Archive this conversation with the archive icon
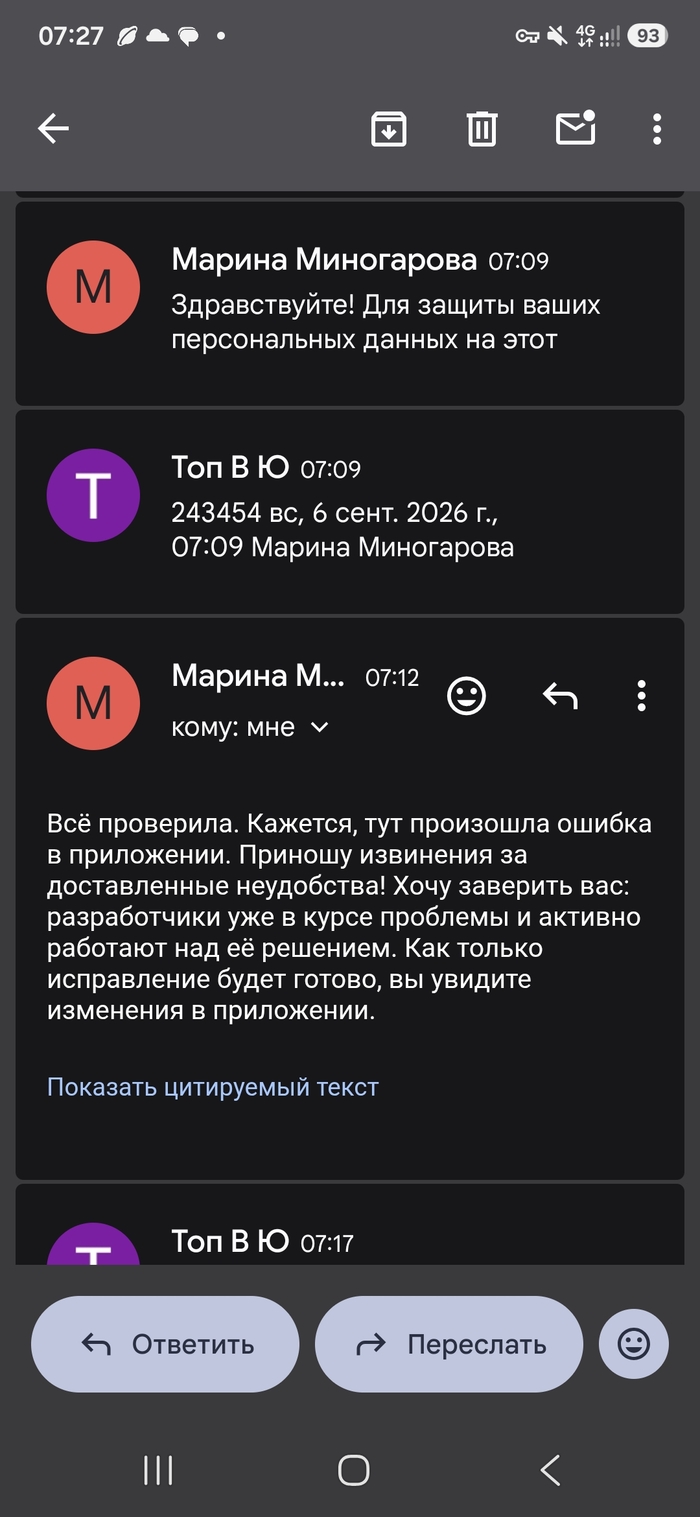The width and height of the screenshot is (700, 1517). [x=388, y=128]
